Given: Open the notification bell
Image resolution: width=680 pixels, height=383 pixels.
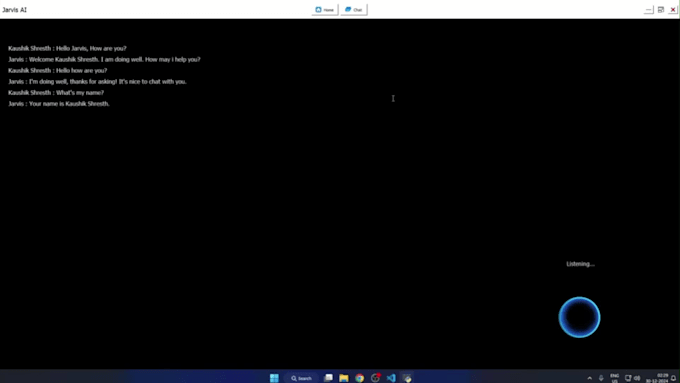Looking at the screenshot, I should coord(673,378).
